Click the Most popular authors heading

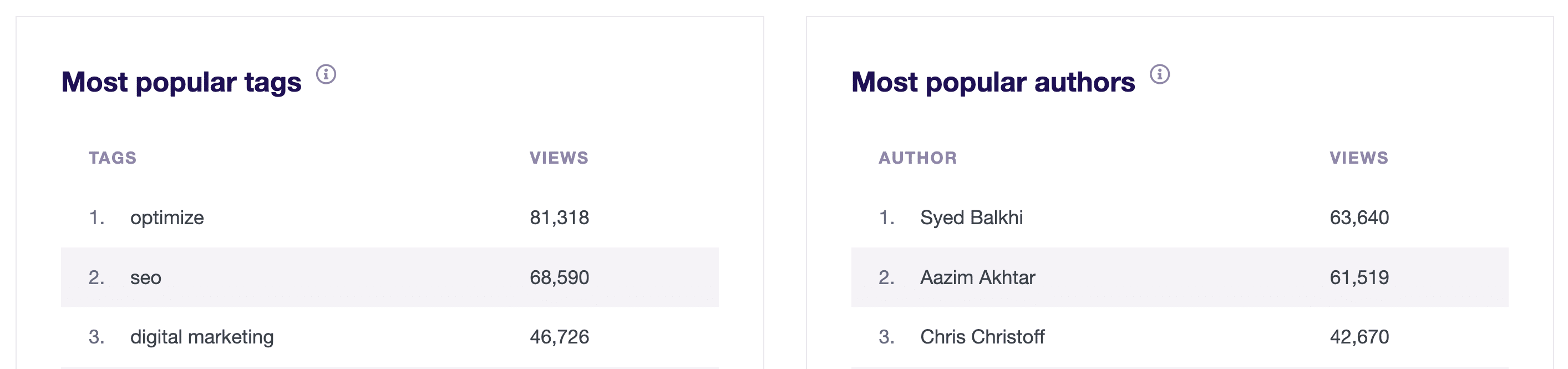coord(993,82)
